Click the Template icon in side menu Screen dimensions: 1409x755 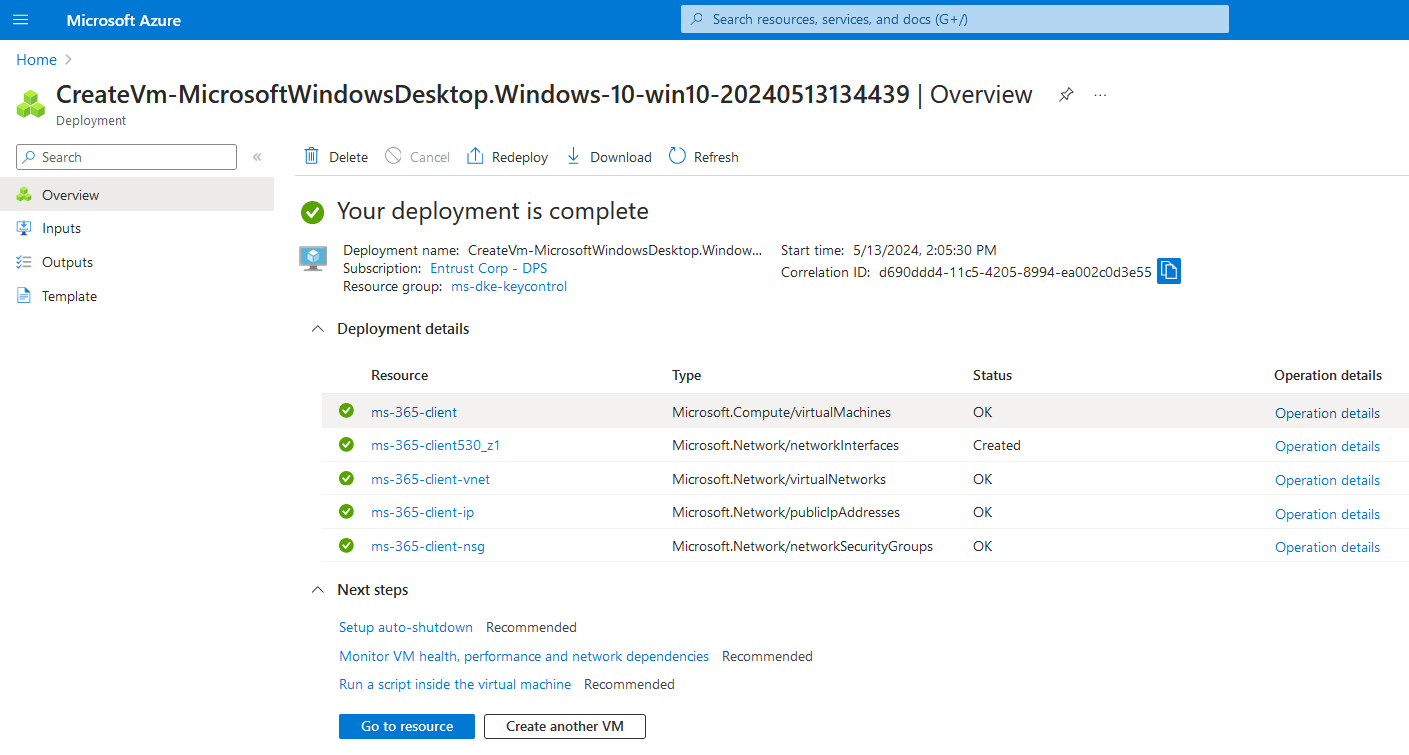coord(24,296)
